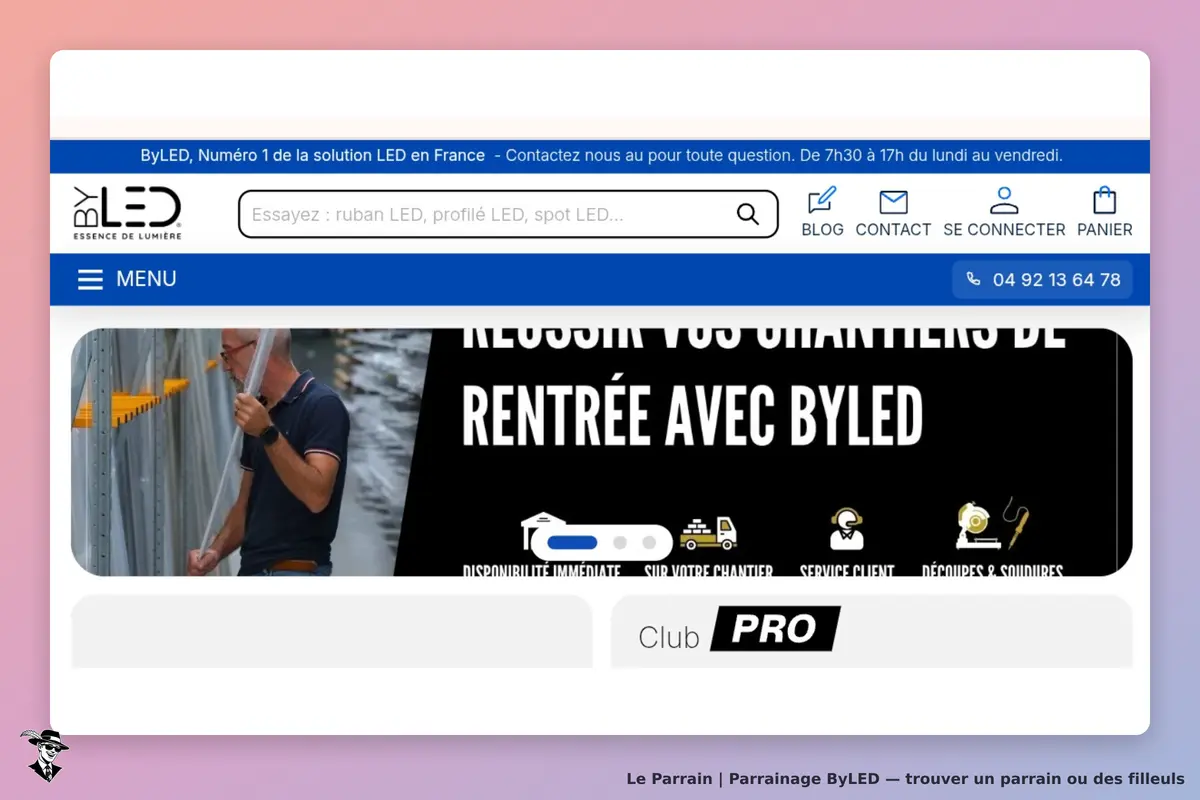Click the 'Club' card heading text
This screenshot has height=800, width=1200.
pos(669,637)
